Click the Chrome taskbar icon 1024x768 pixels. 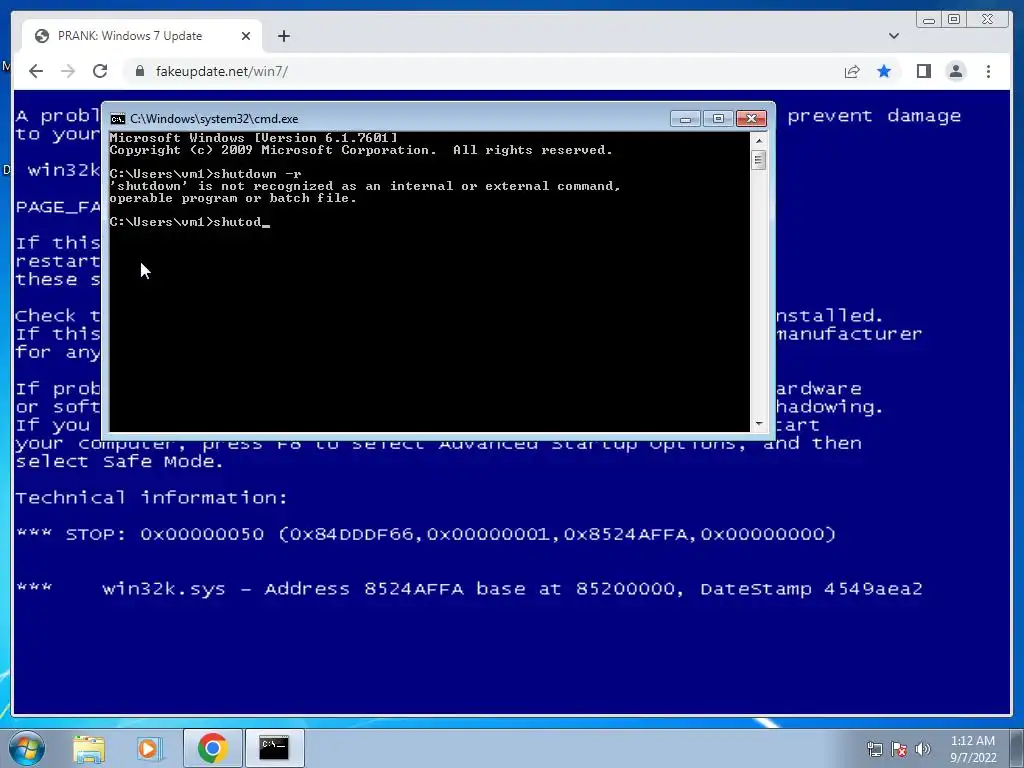pos(212,748)
